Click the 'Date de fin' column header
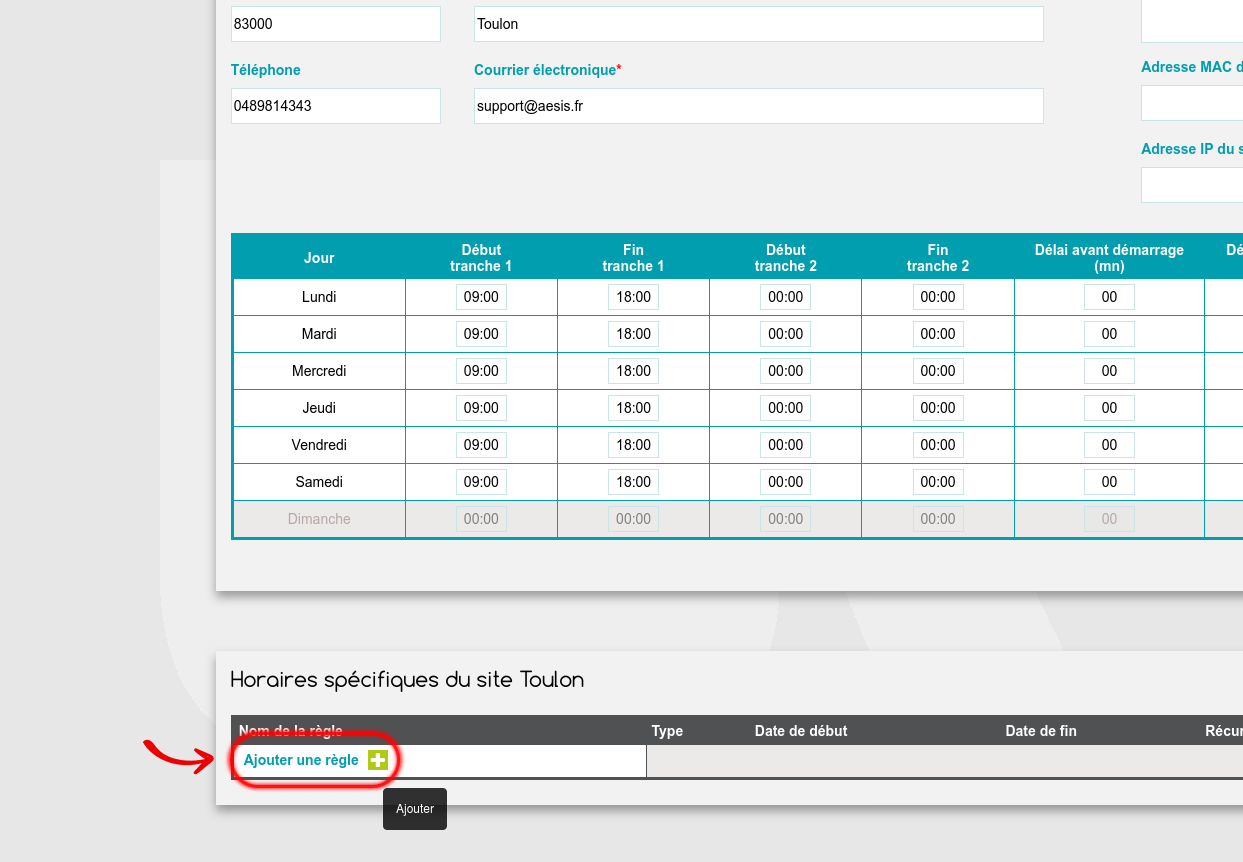Image resolution: width=1243 pixels, height=862 pixels. click(1041, 731)
